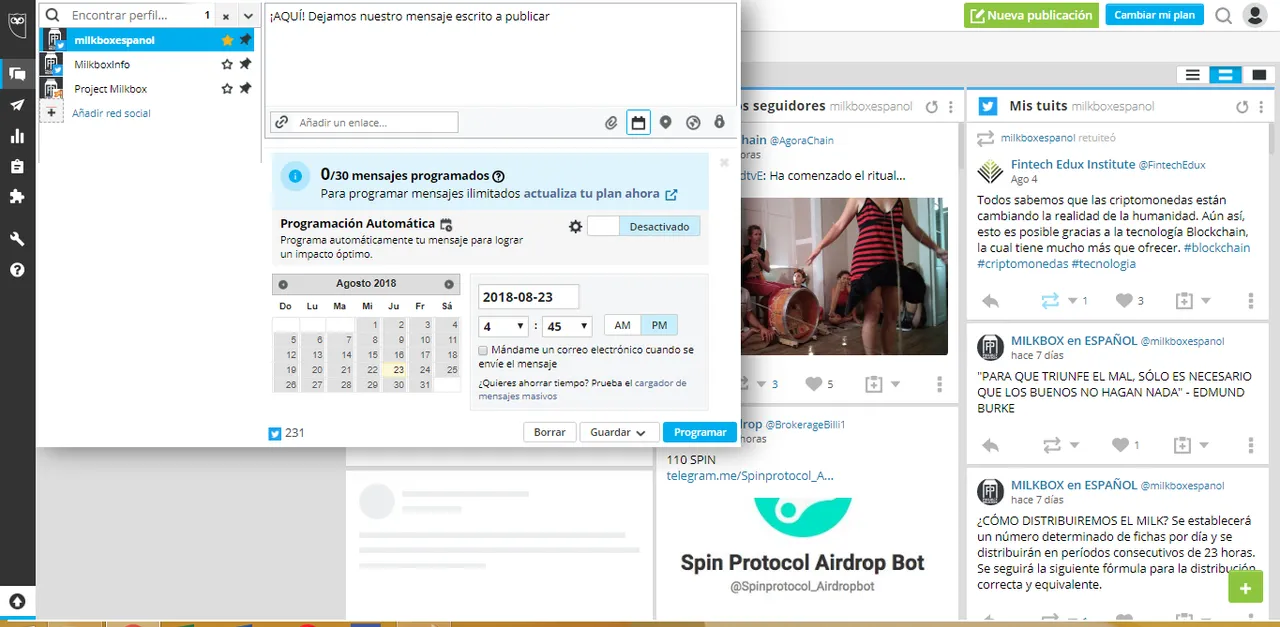
Task: Click the targeting globe icon in composer
Action: (x=693, y=123)
